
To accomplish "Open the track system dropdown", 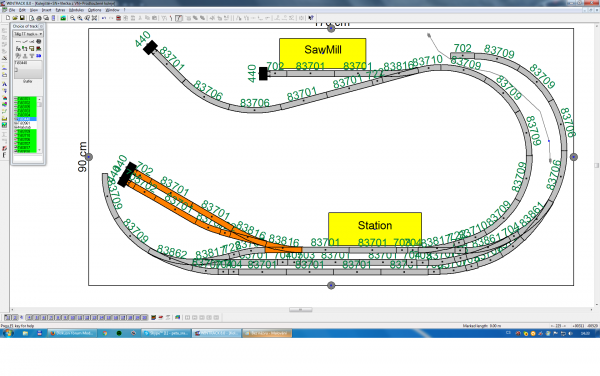I will point(28,34).
